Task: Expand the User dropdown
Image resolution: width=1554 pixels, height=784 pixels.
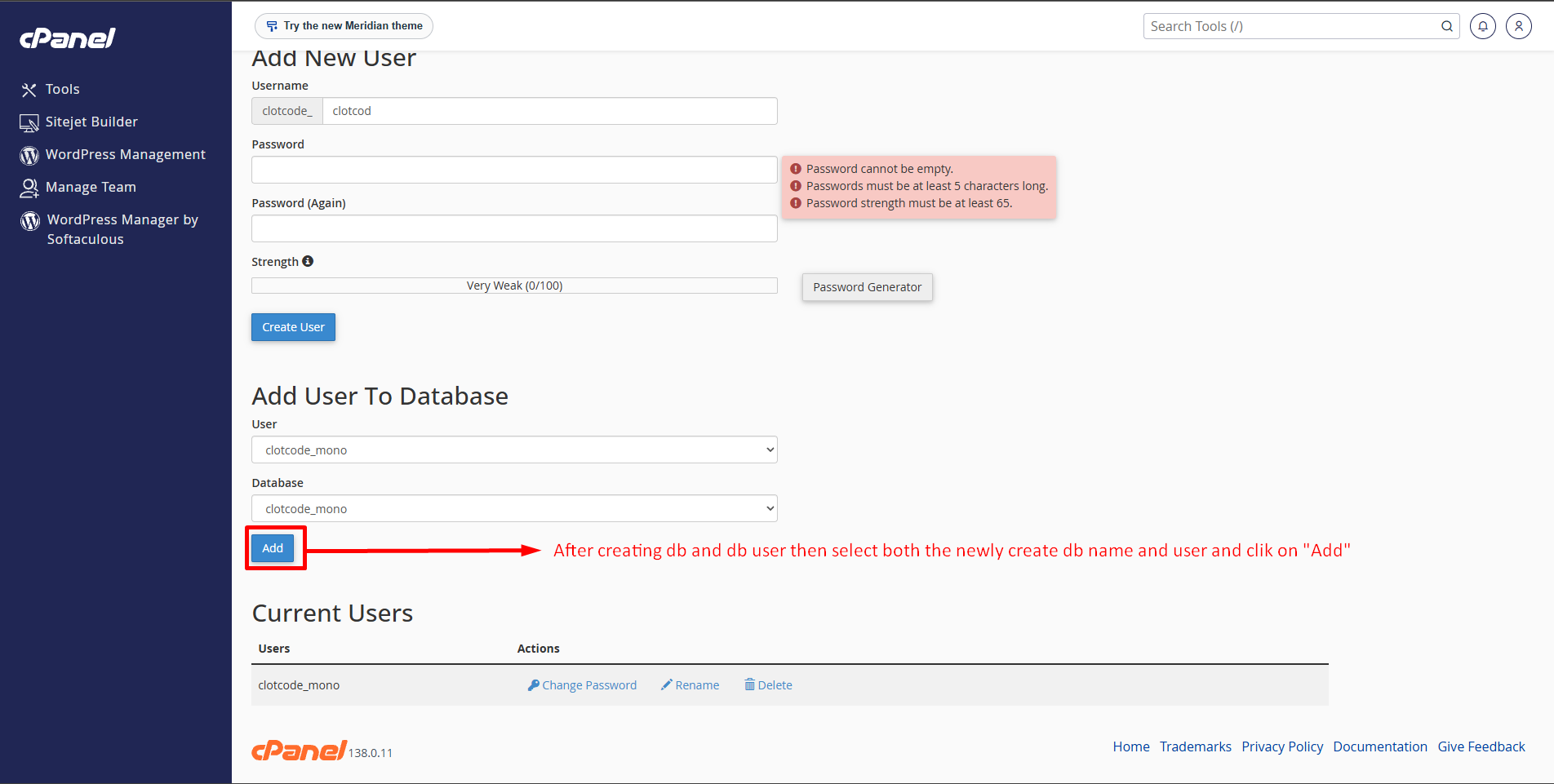Action: click(x=514, y=450)
